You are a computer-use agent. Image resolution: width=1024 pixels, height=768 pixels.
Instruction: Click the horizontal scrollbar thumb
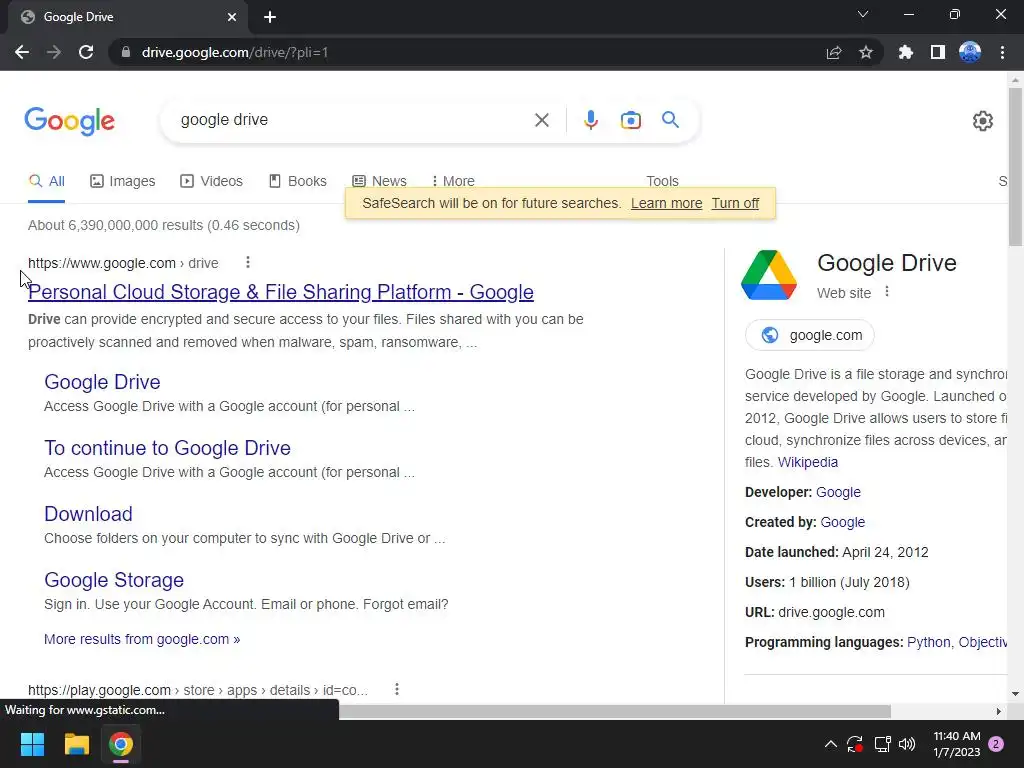pos(615,711)
